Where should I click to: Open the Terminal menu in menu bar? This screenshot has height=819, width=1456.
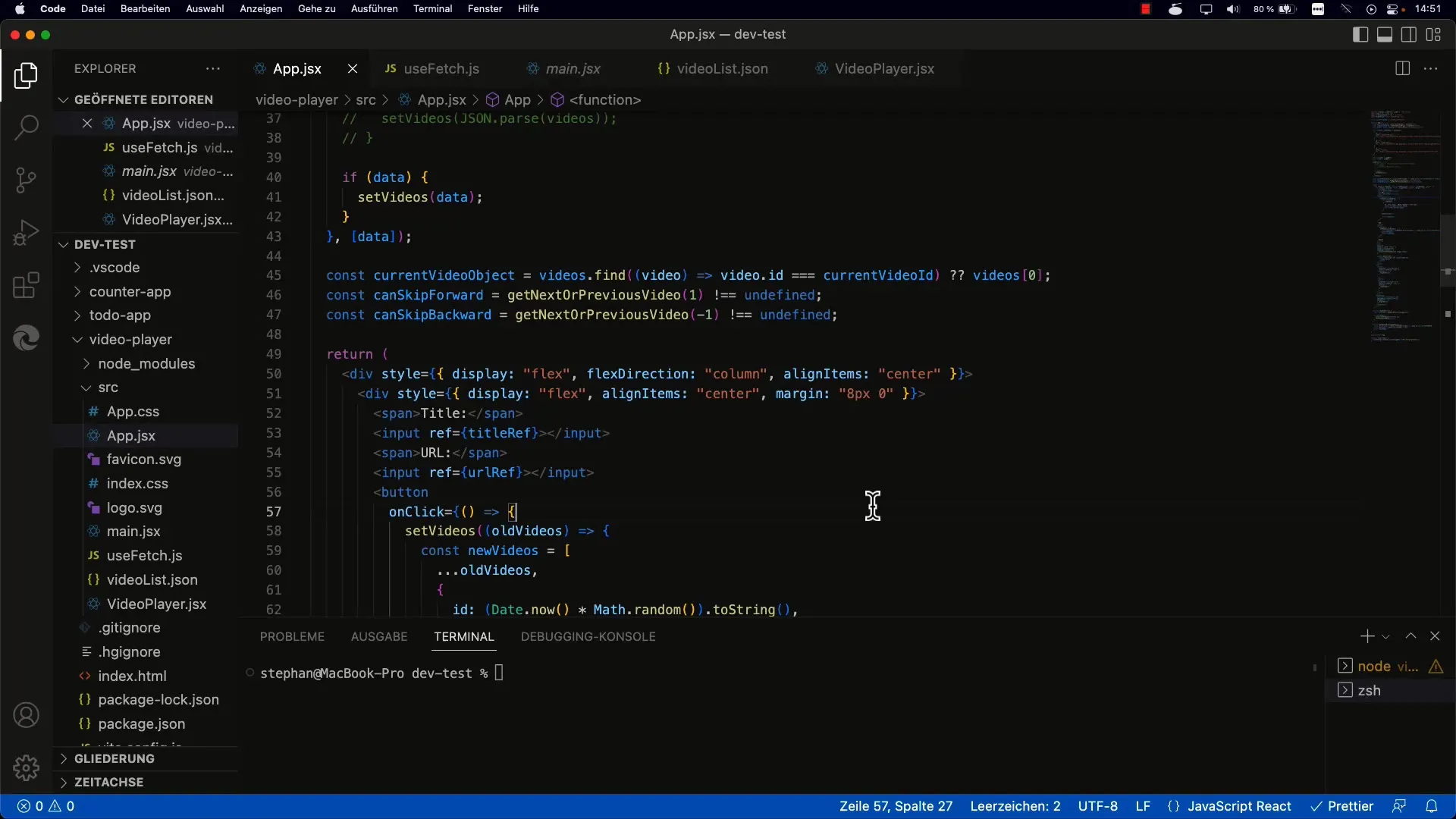(432, 9)
